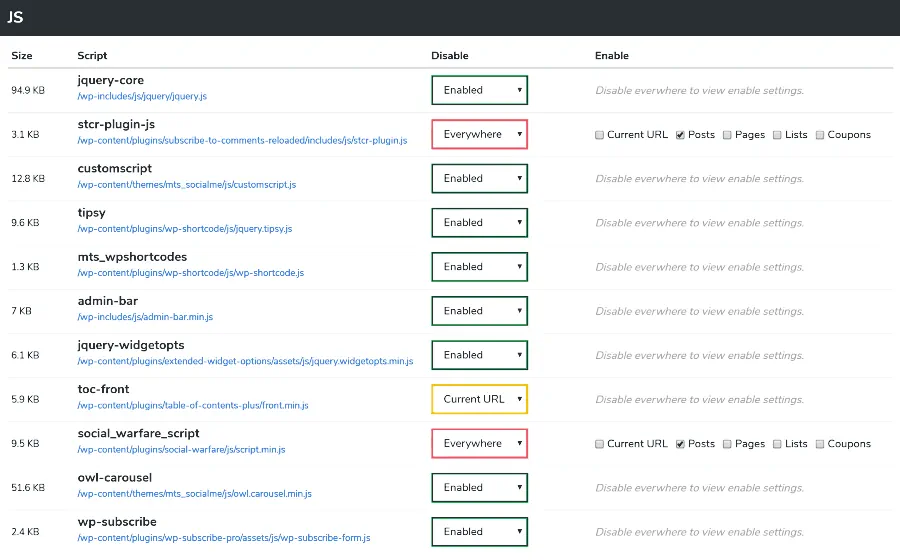900x560 pixels.
Task: Open the jquery-core Disable dropdown
Action: coord(479,90)
